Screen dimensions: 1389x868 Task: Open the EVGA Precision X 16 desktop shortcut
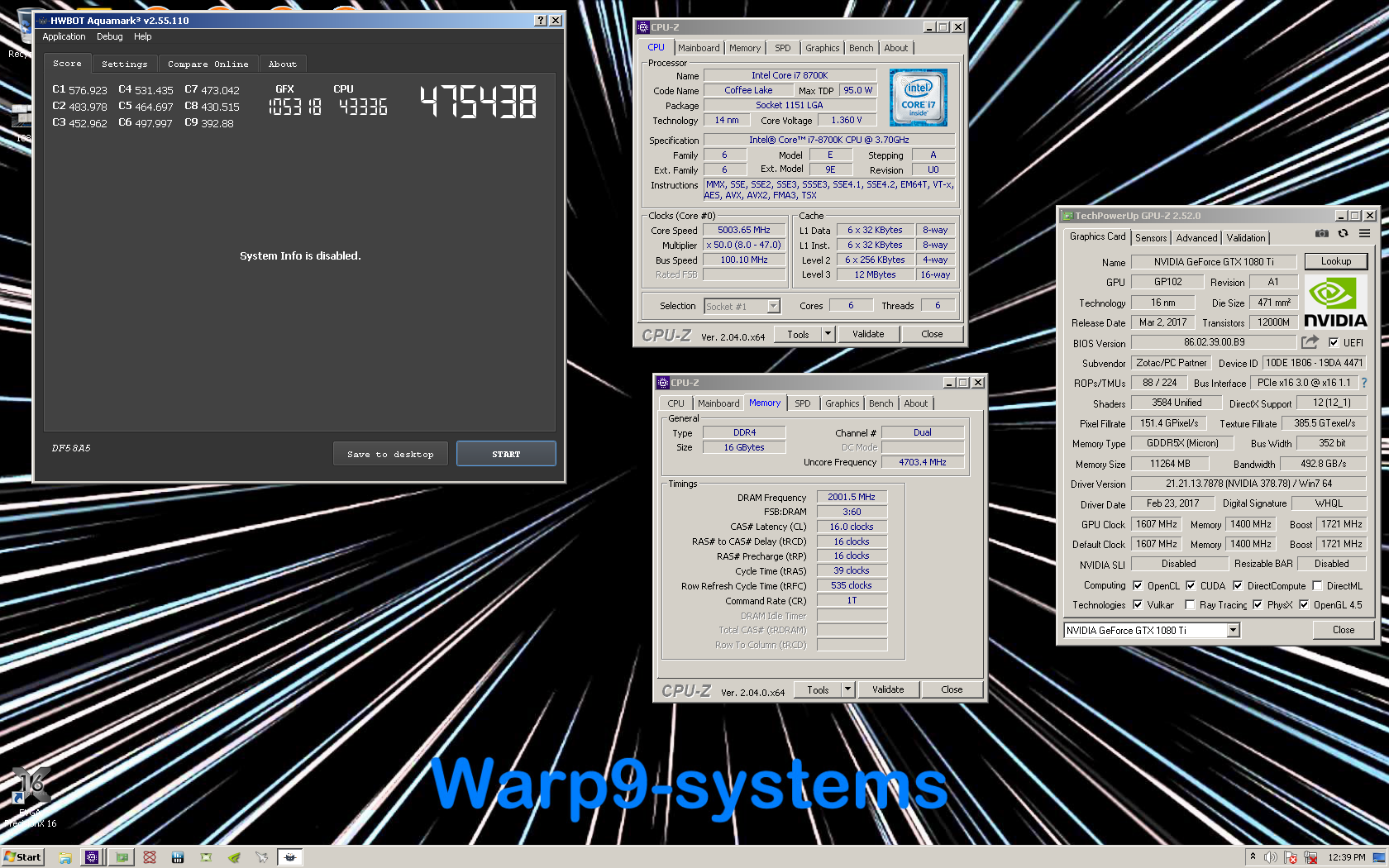point(31,798)
